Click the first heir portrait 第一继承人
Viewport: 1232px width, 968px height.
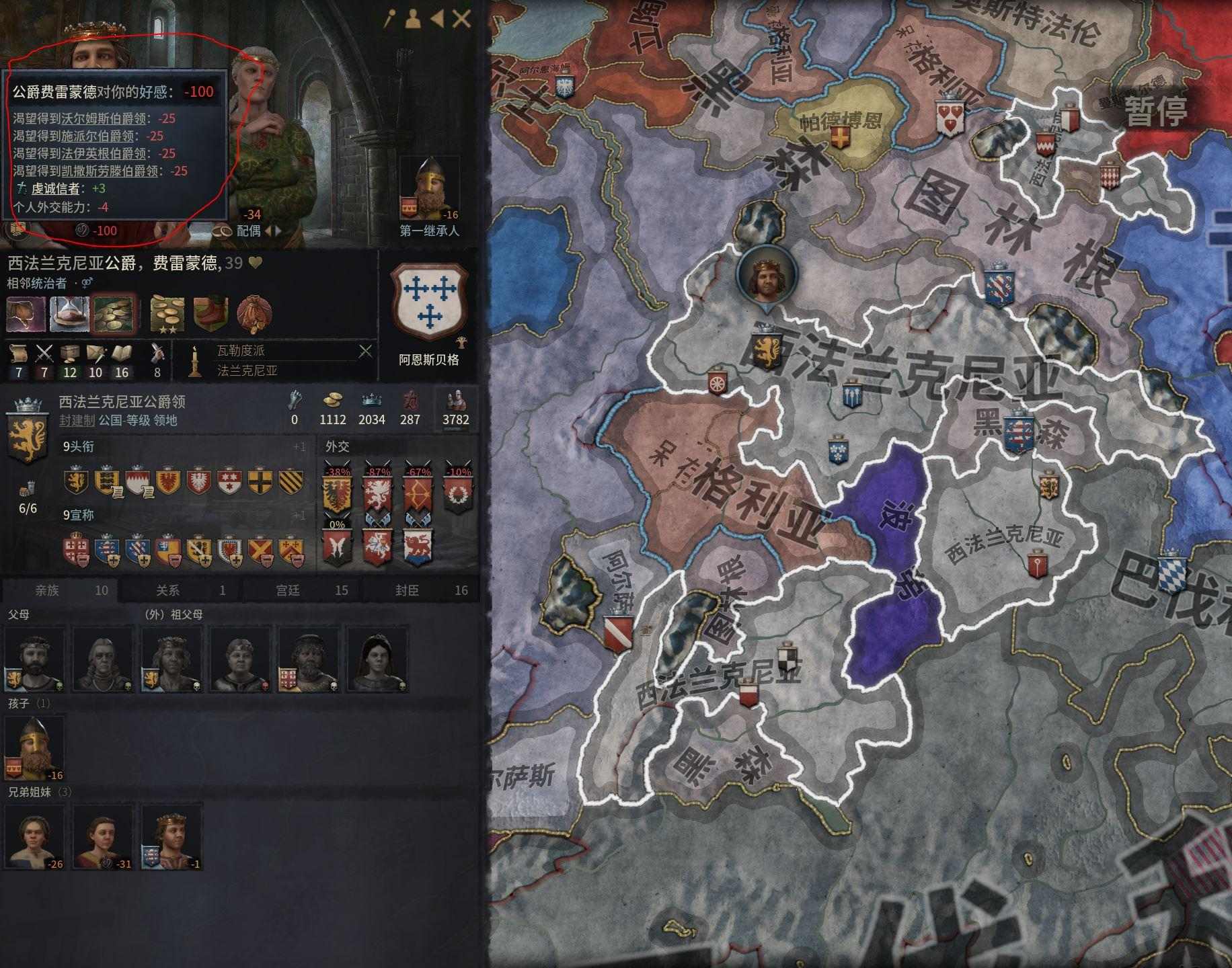pos(428,188)
